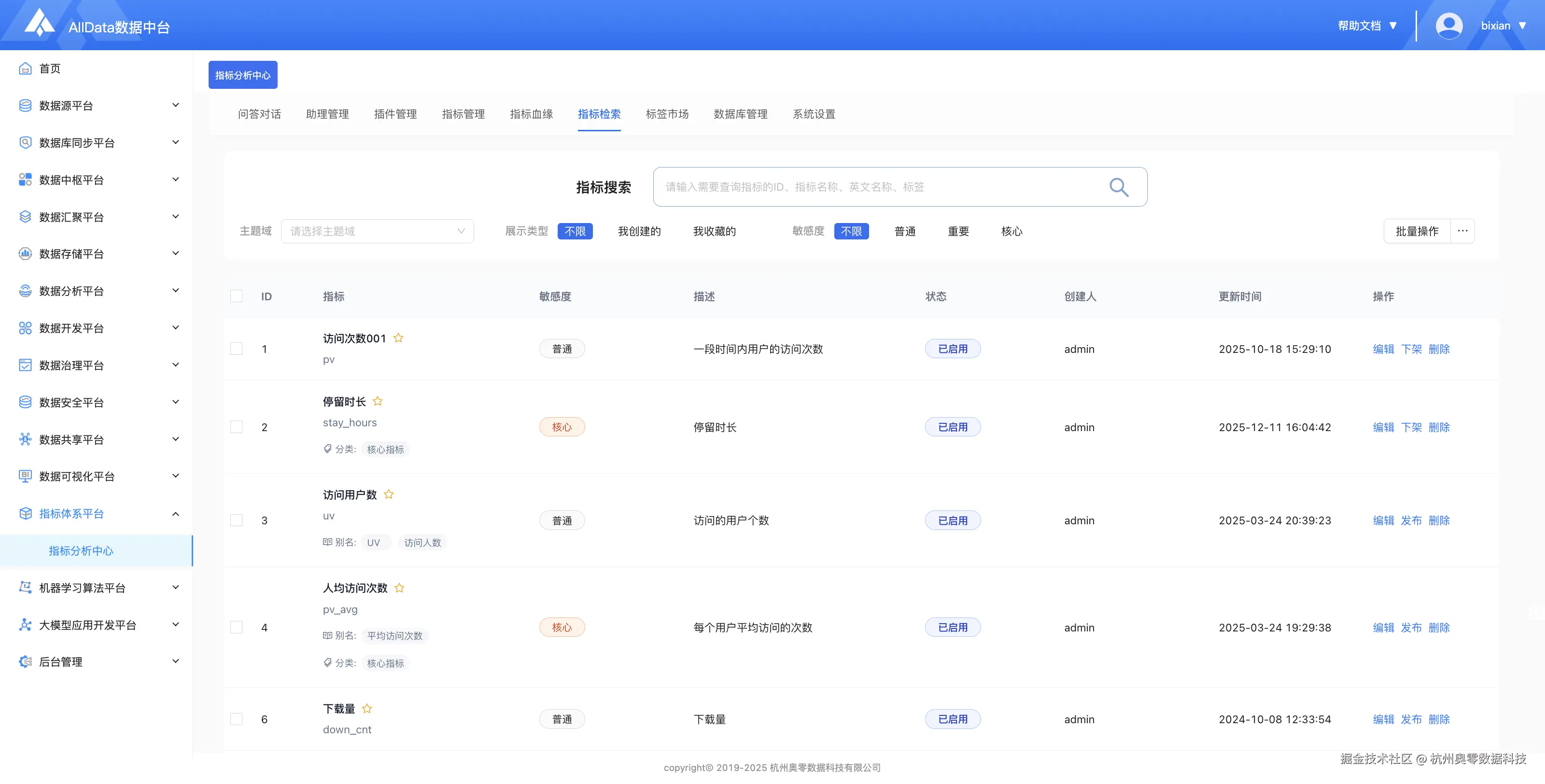Screen dimensions: 1545x784
Task: Click the user avatar icon
Action: [x=1448, y=26]
